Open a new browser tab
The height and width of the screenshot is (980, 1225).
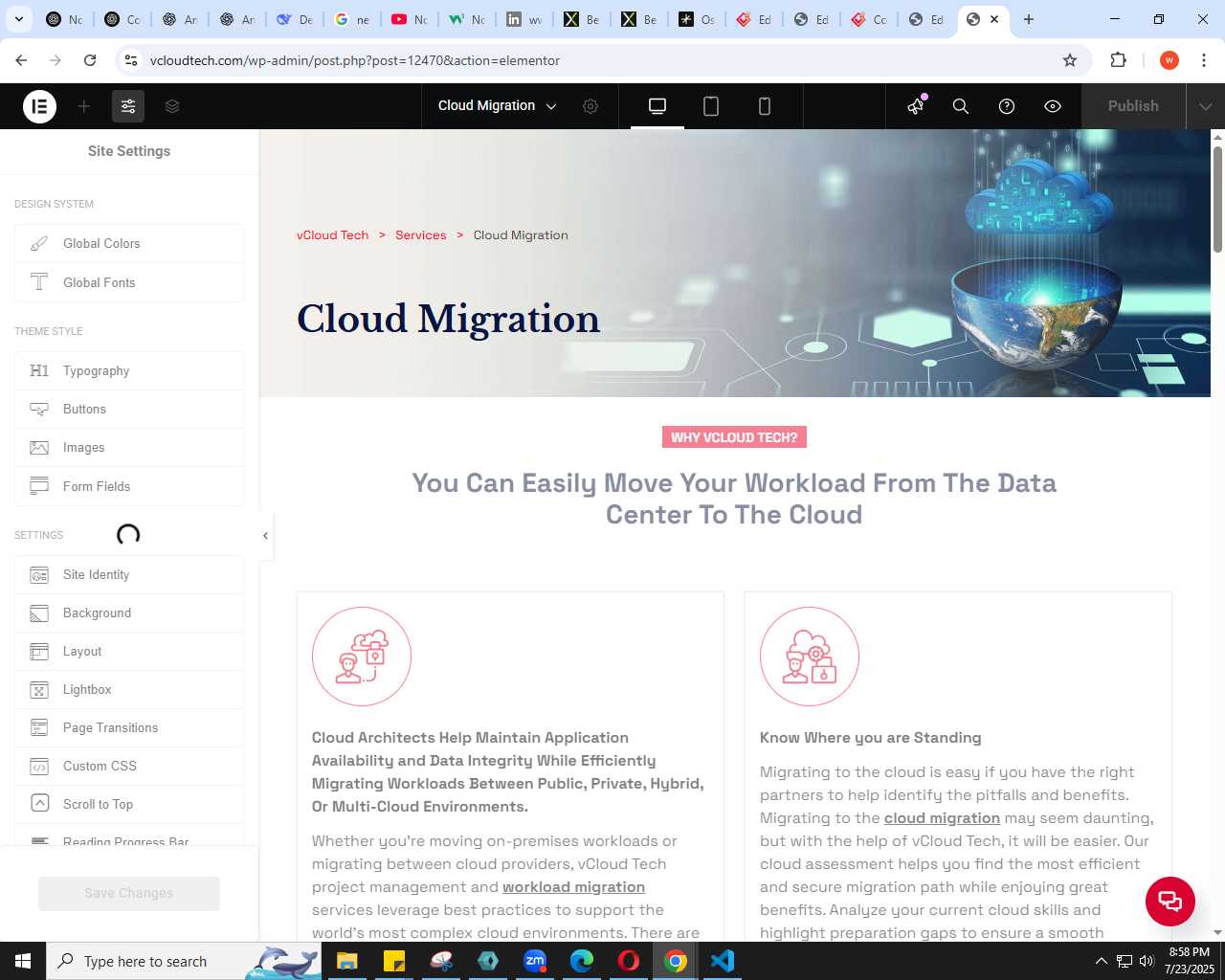(x=1029, y=19)
